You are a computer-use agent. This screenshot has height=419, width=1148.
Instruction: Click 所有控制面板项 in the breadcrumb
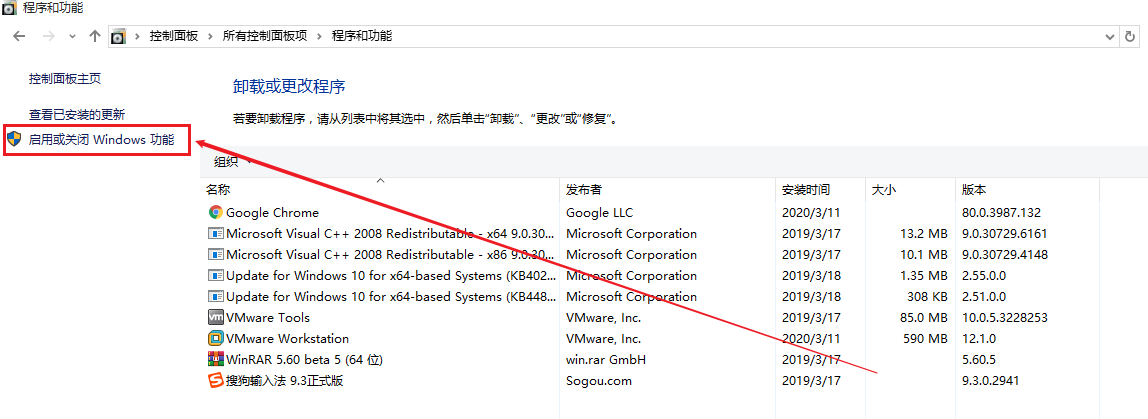(265, 36)
